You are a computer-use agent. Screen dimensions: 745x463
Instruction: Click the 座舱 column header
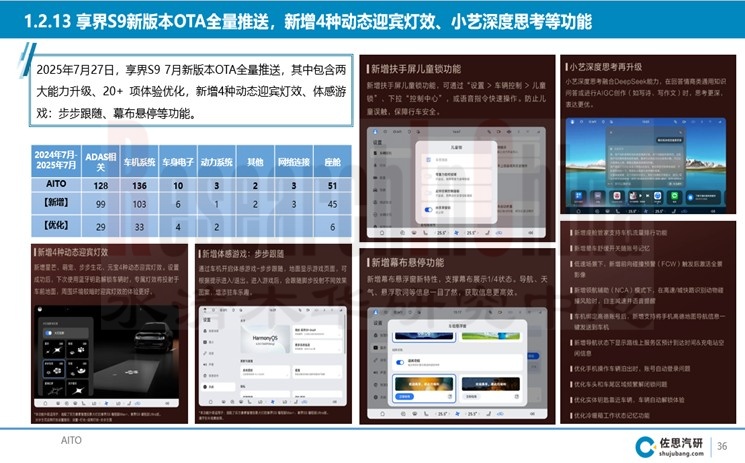[333, 162]
